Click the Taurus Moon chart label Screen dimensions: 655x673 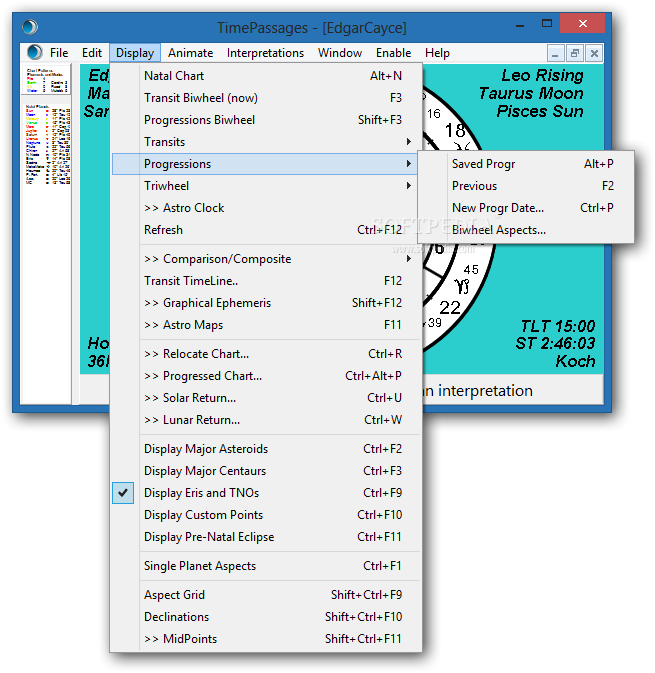pyautogui.click(x=531, y=94)
